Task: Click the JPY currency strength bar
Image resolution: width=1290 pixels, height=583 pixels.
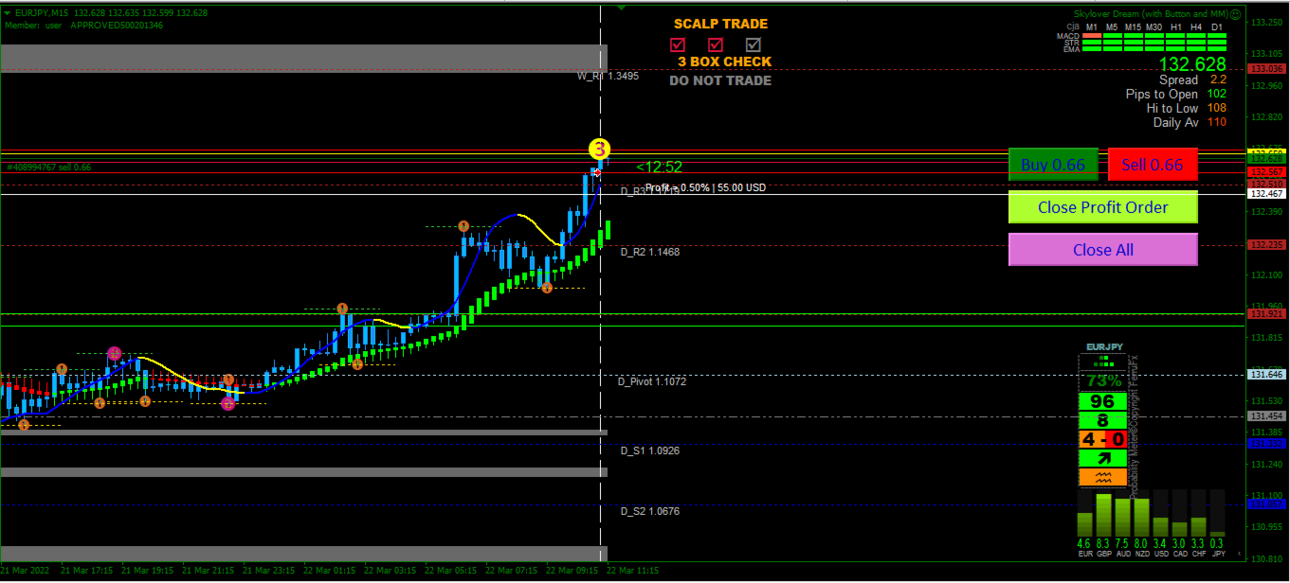Action: click(x=1217, y=534)
